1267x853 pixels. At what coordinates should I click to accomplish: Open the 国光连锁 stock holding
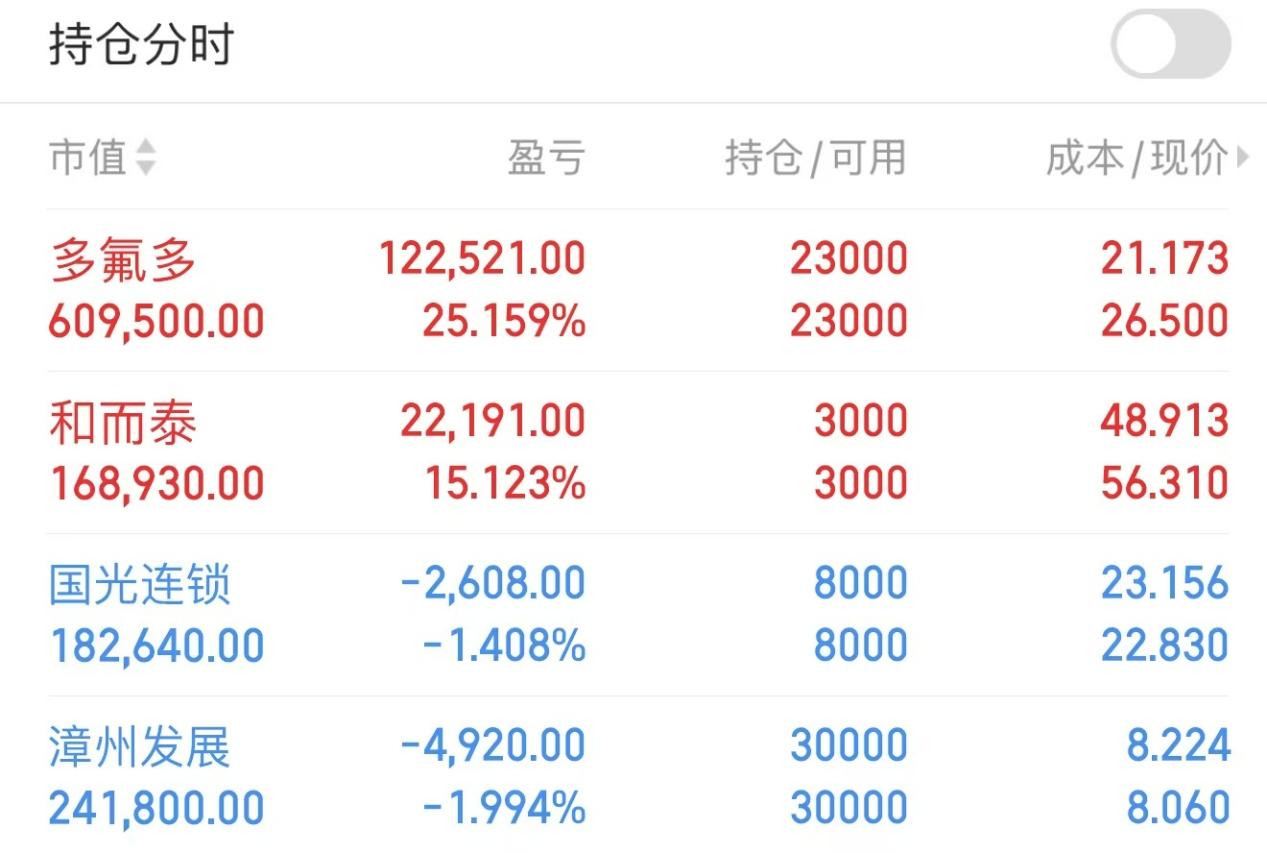[x=638, y=614]
